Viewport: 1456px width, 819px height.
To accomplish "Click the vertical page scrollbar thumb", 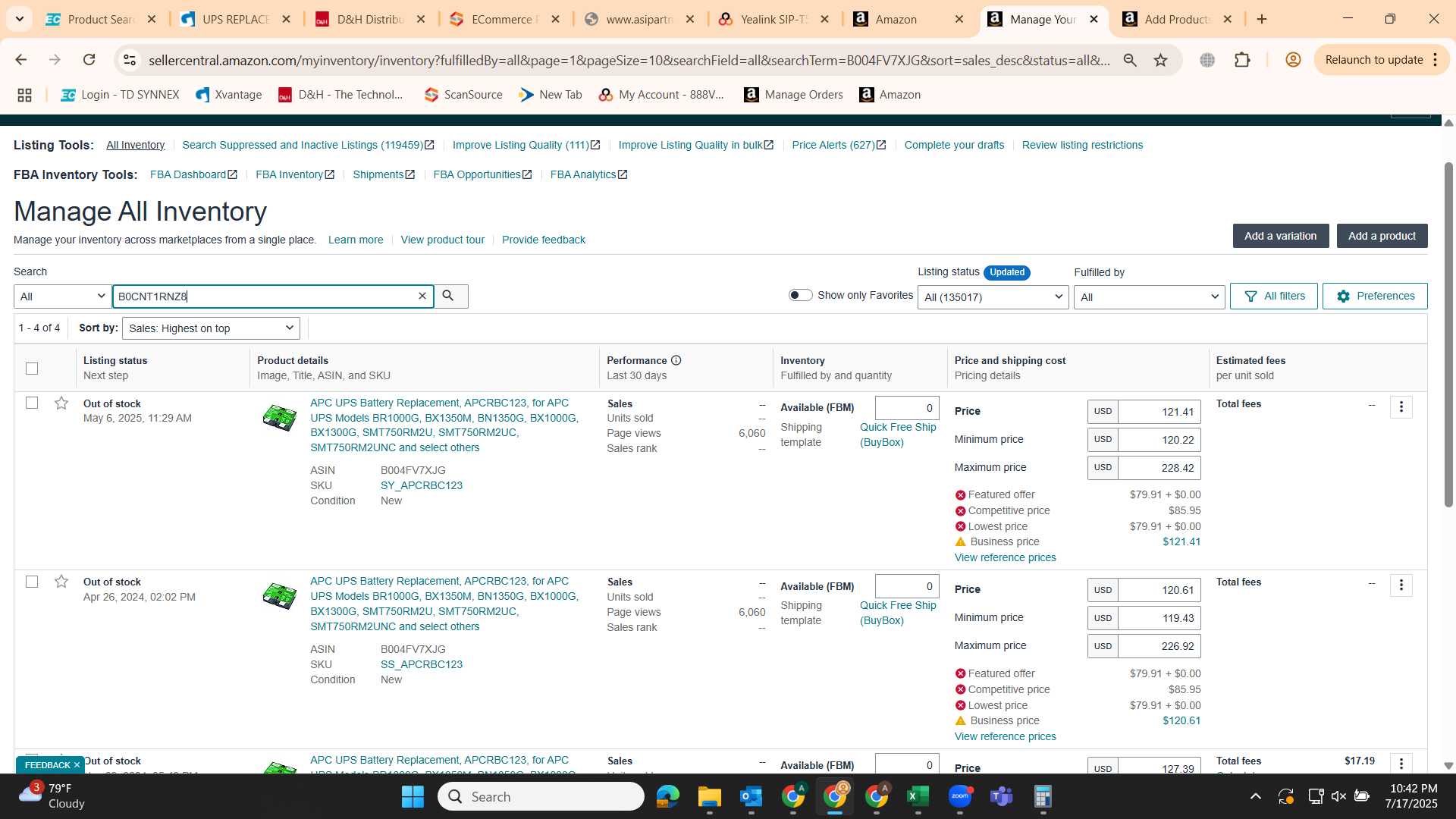I will [1448, 334].
